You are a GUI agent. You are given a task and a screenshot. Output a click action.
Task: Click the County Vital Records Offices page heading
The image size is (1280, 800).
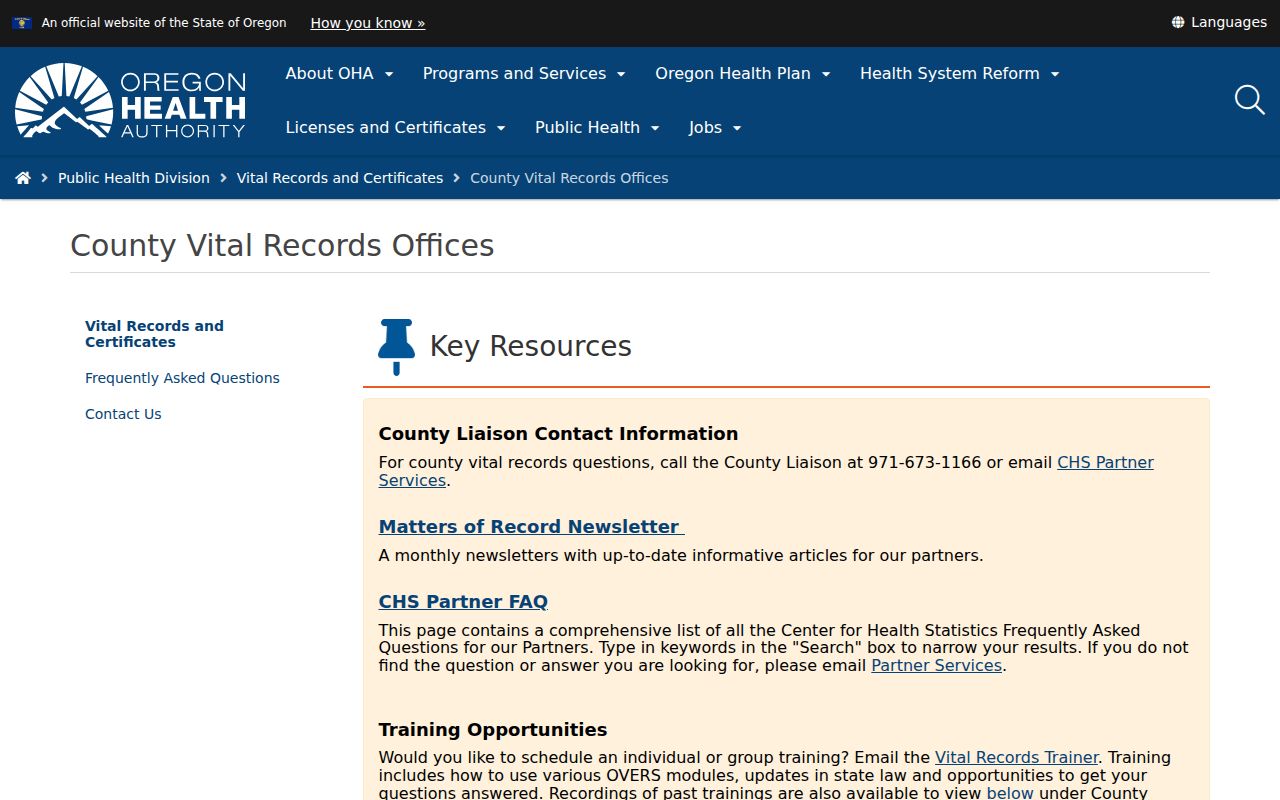pos(282,246)
